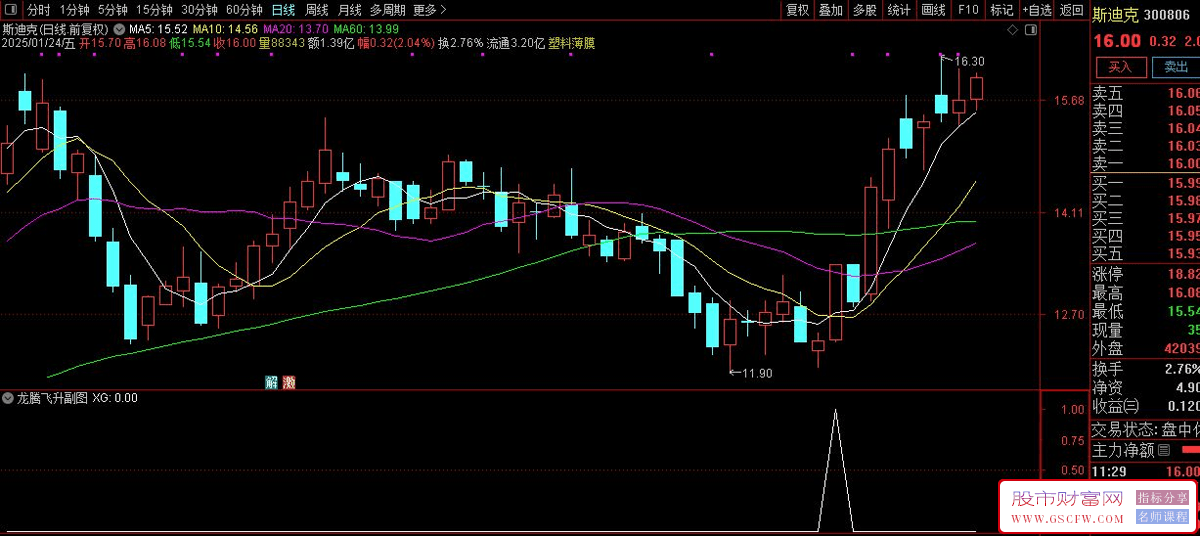Screen dimensions: 1200x536
Task: Expand the 斯迪克 main chart indicator dropdown
Action: tap(121, 29)
